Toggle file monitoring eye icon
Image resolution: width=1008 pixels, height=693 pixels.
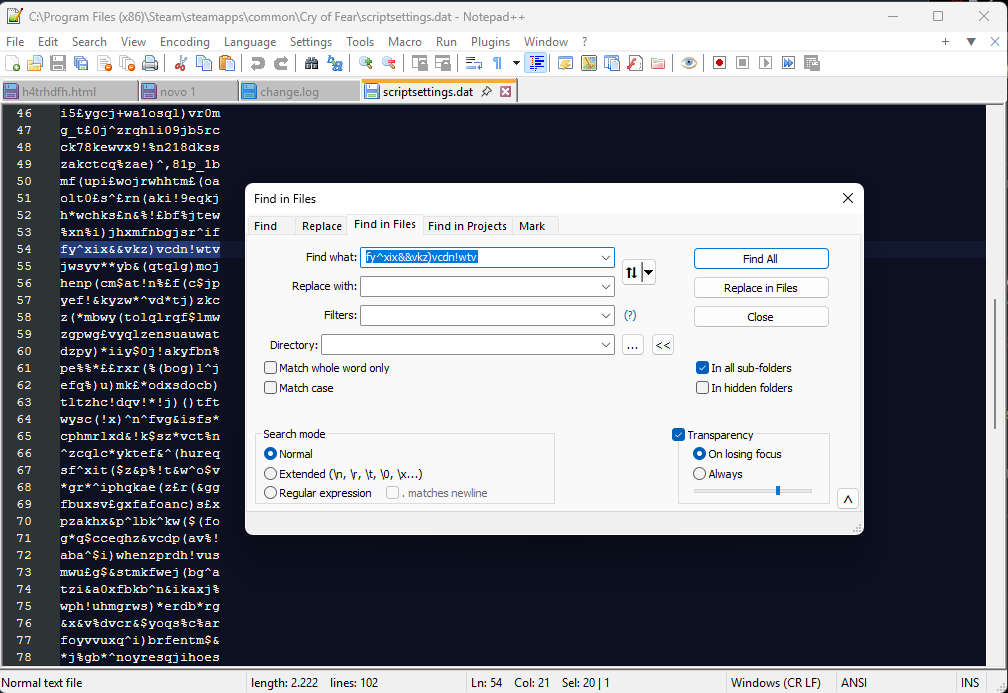coord(688,63)
